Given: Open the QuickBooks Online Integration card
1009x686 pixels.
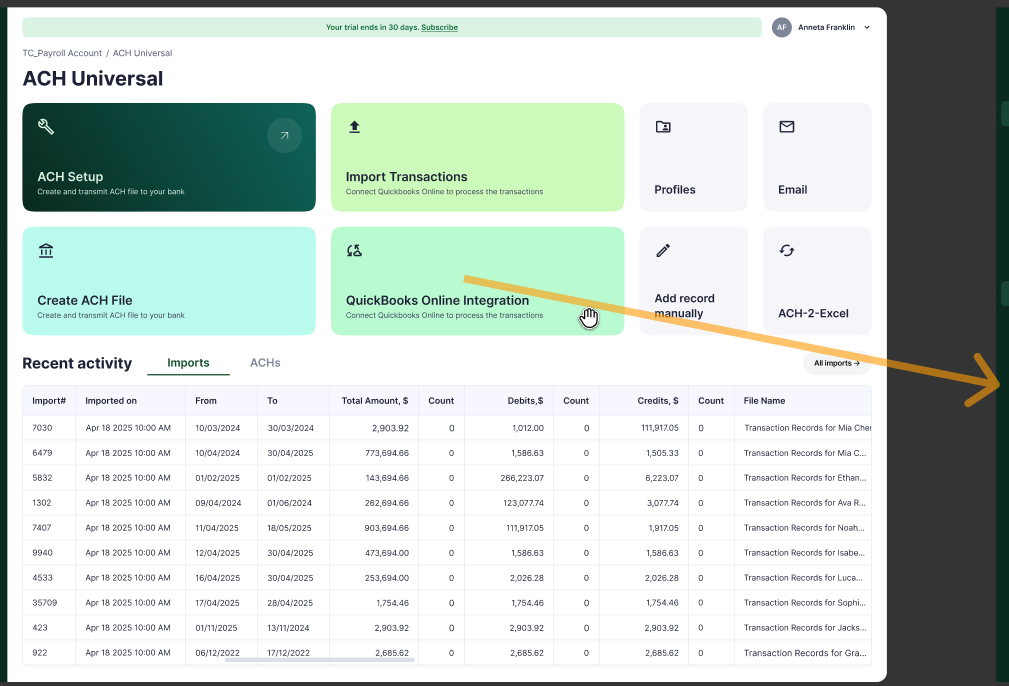Looking at the screenshot, I should click(477, 281).
